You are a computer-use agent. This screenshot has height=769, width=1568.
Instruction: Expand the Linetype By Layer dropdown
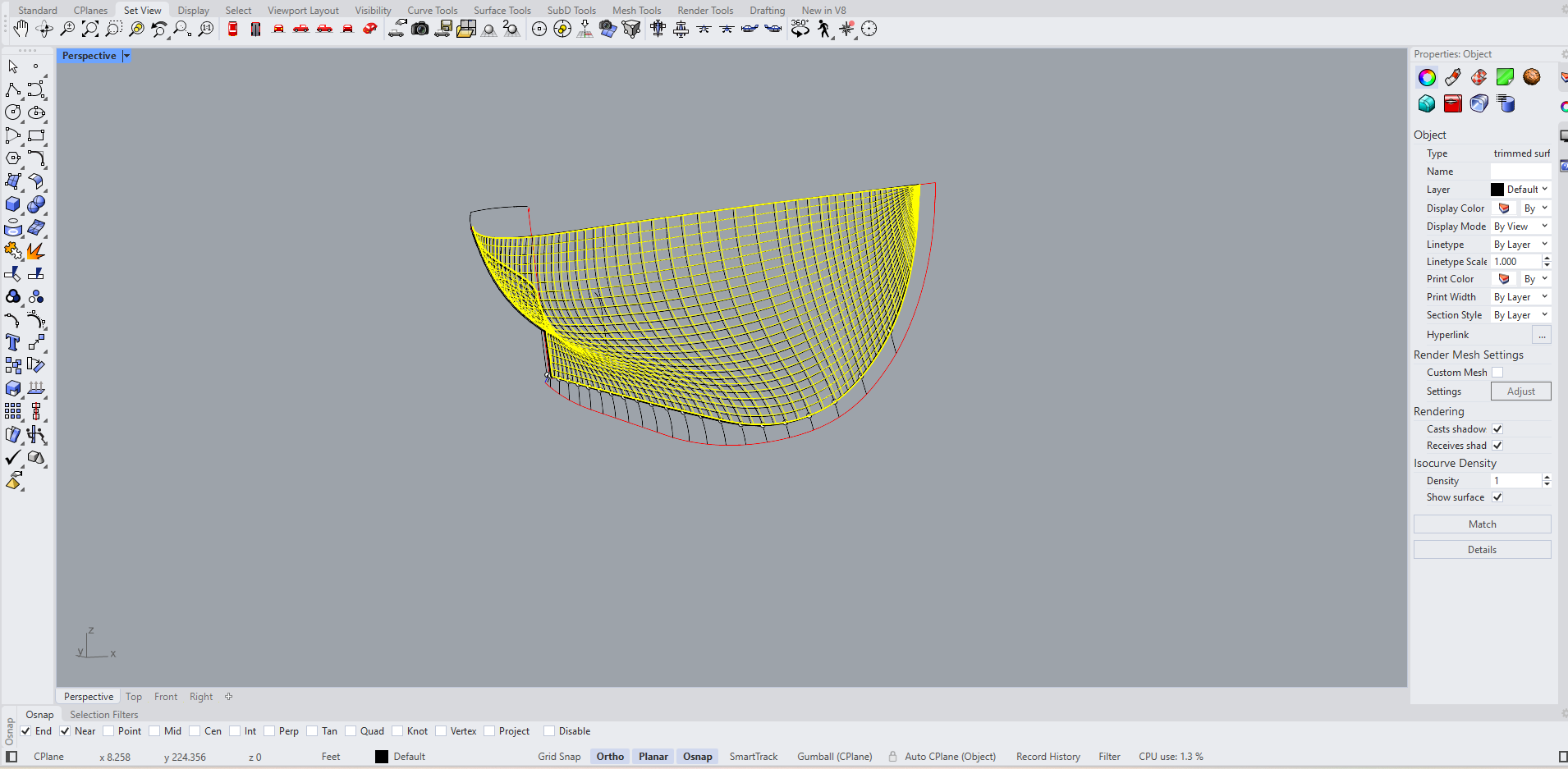pyautogui.click(x=1520, y=245)
